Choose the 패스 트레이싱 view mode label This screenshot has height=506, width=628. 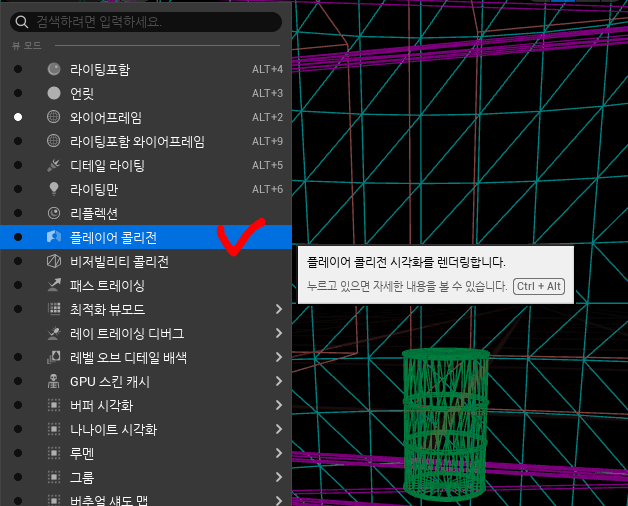point(107,286)
